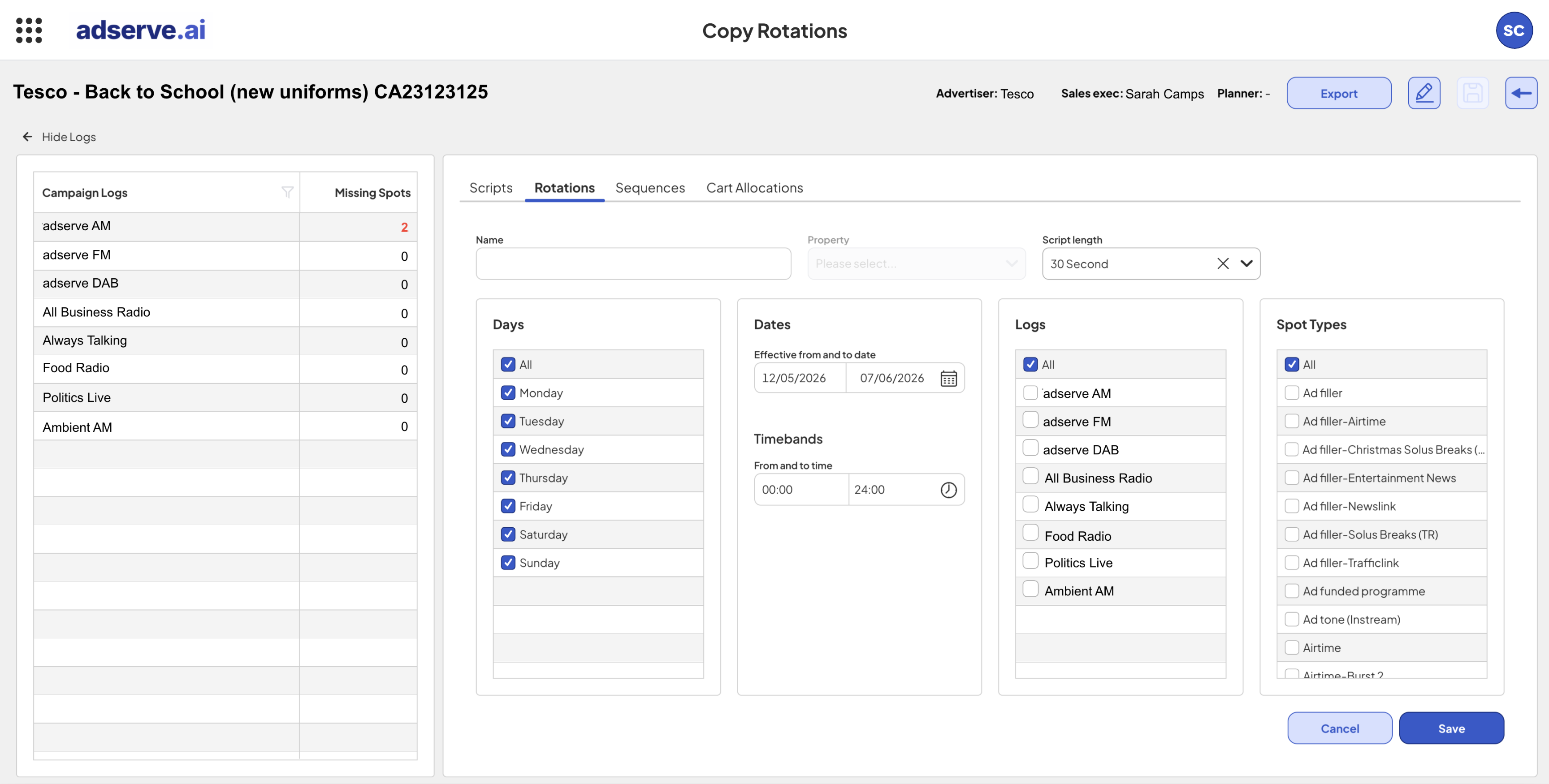Click the Missing Spots column header

pos(372,192)
